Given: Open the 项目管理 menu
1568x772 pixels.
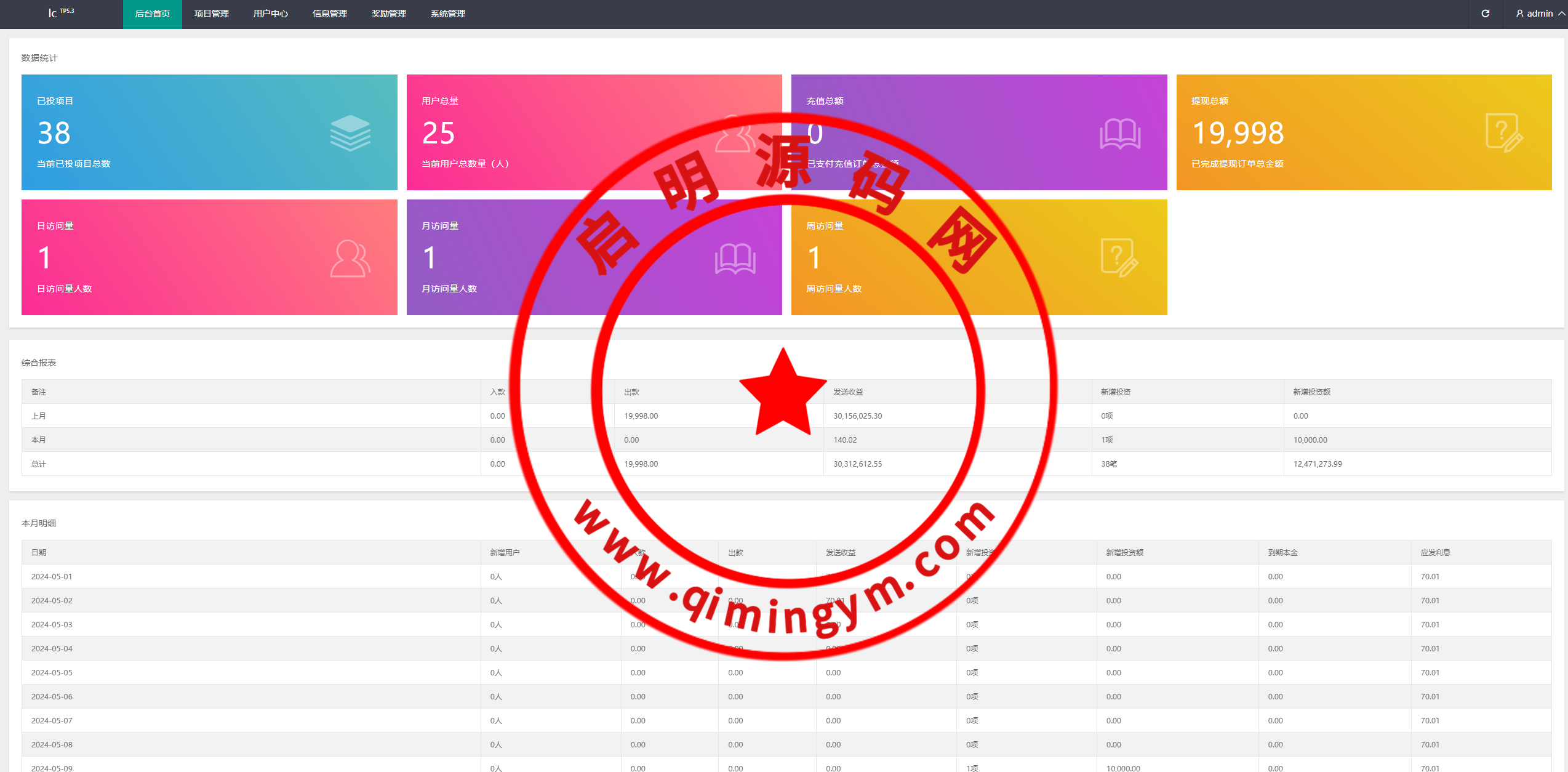Looking at the screenshot, I should click(x=212, y=14).
